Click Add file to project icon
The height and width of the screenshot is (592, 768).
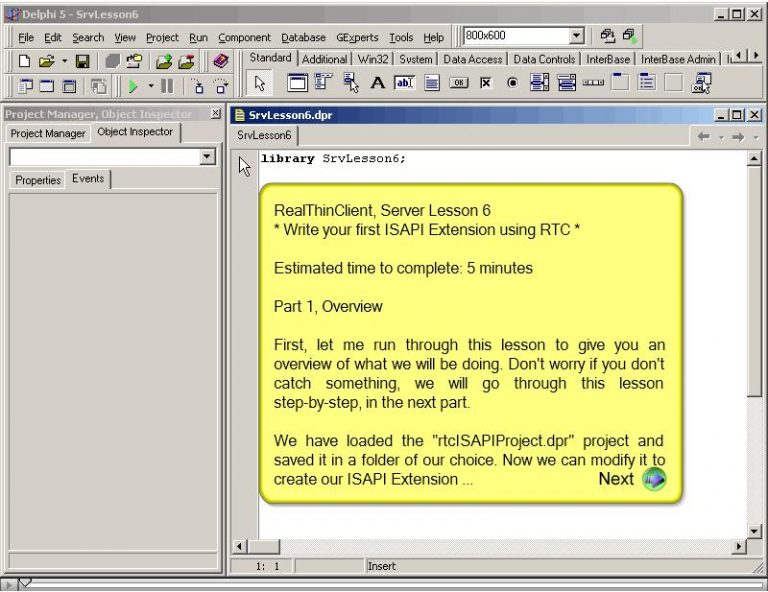coord(164,61)
